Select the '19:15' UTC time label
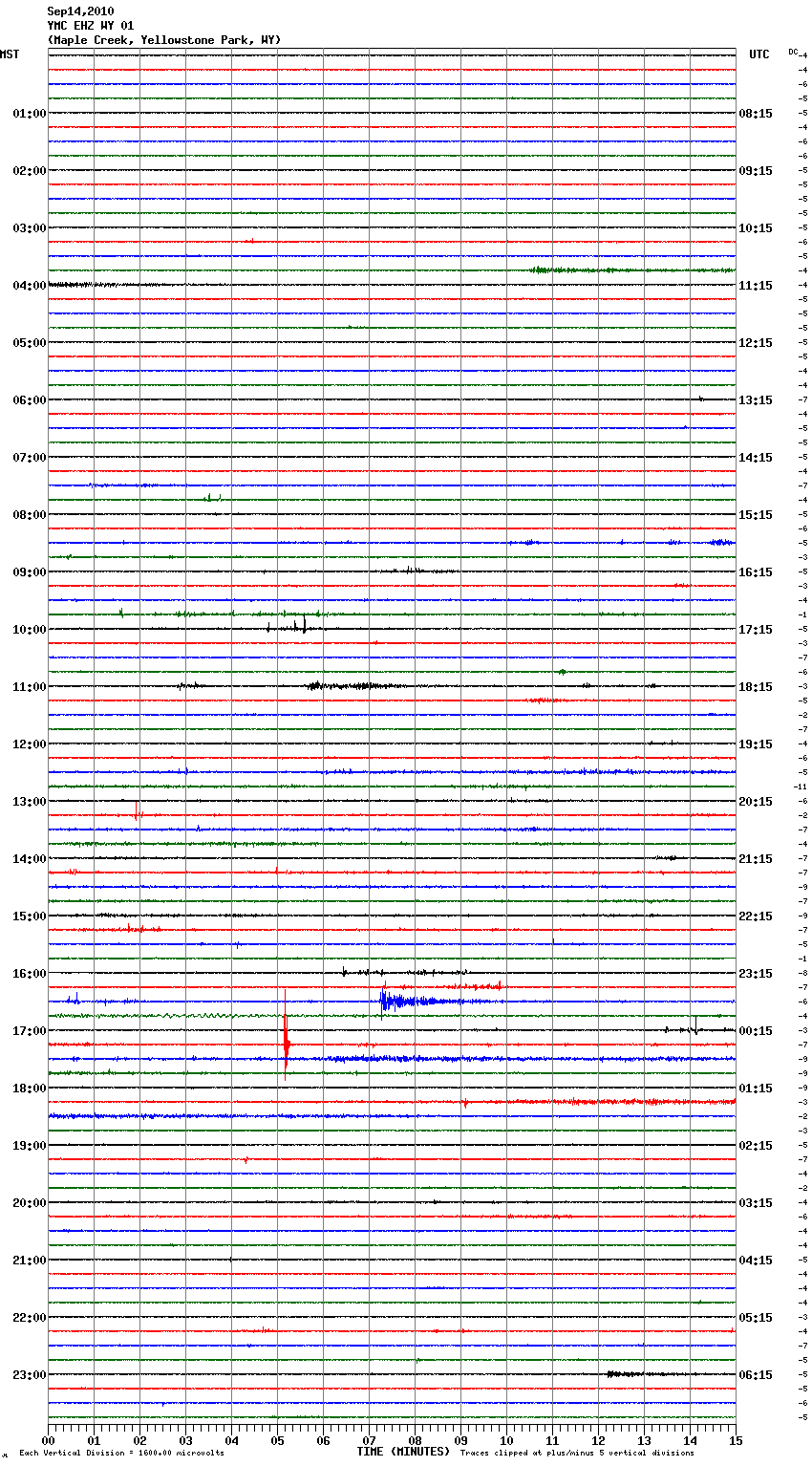Screen dimensions: 812x1466 [x=756, y=744]
